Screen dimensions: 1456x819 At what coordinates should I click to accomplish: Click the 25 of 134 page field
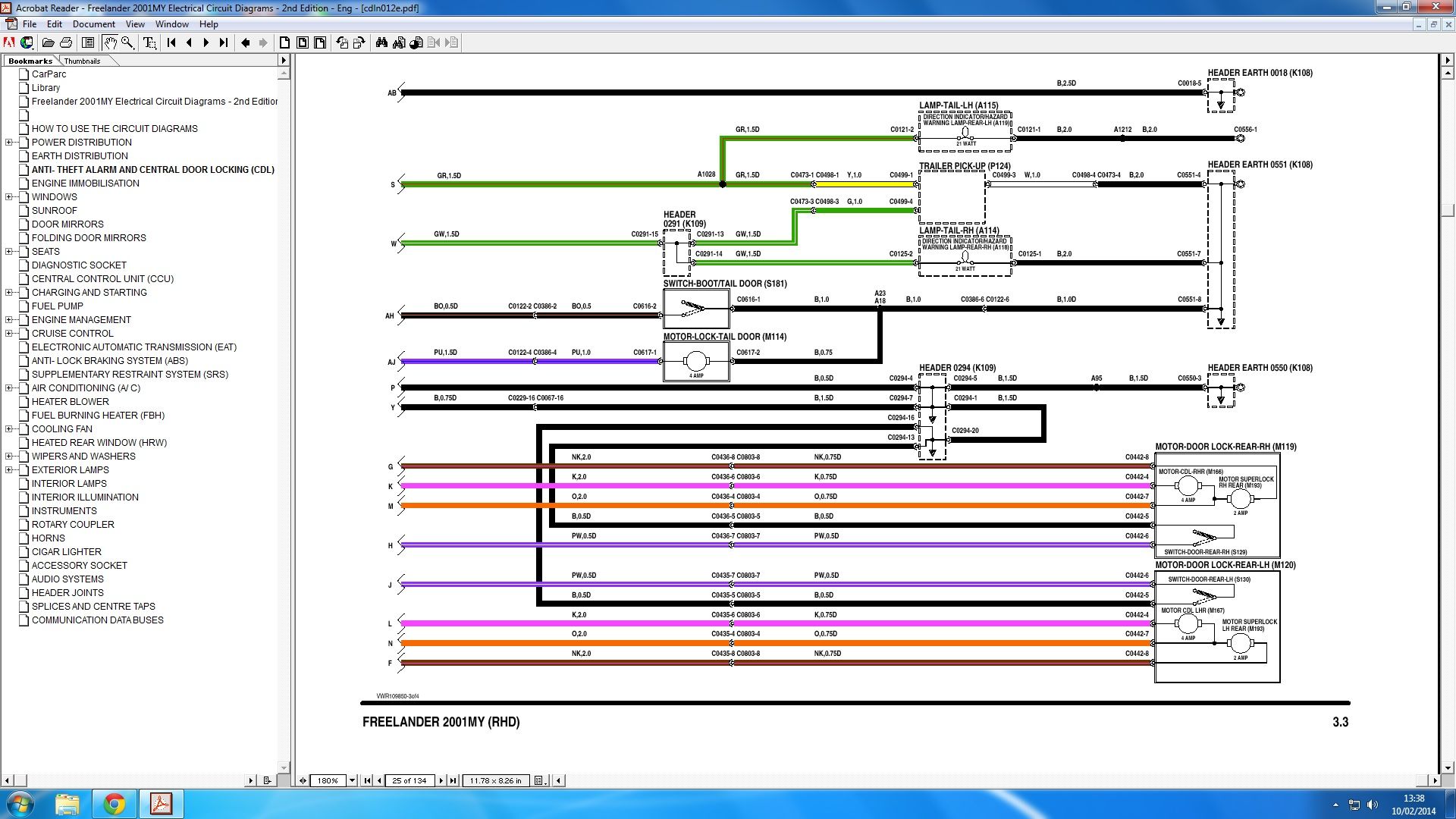point(409,780)
